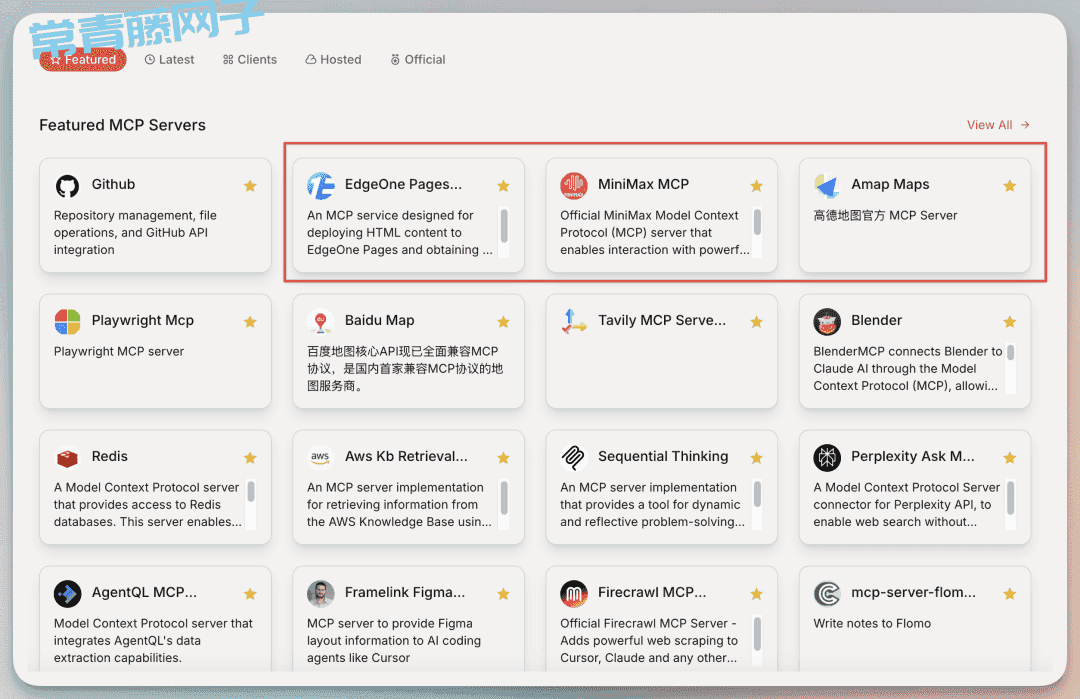This screenshot has width=1080, height=699.
Task: Click the star on mcp-server-flomo card
Action: pos(1010,594)
